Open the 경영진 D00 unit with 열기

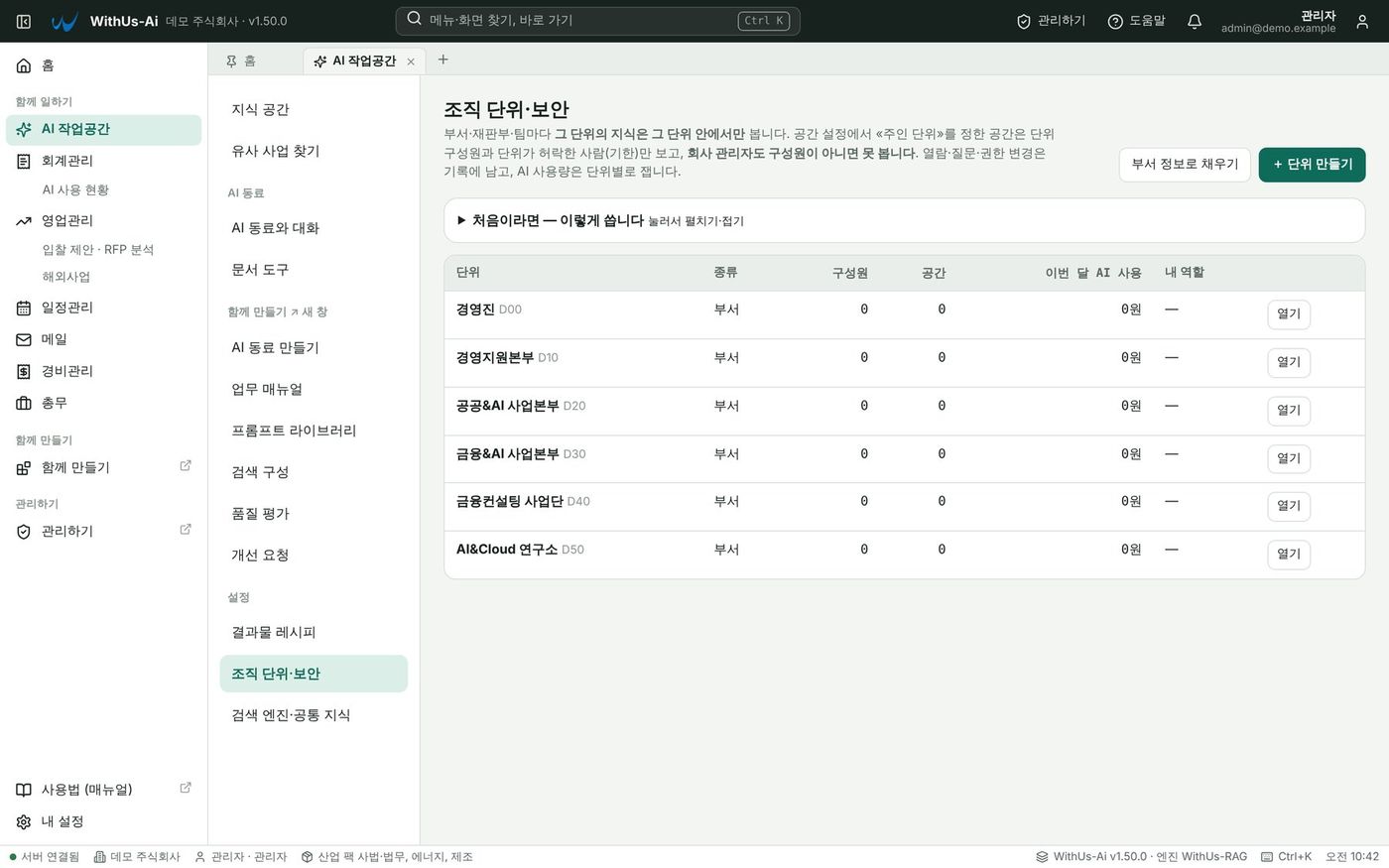tap(1289, 314)
